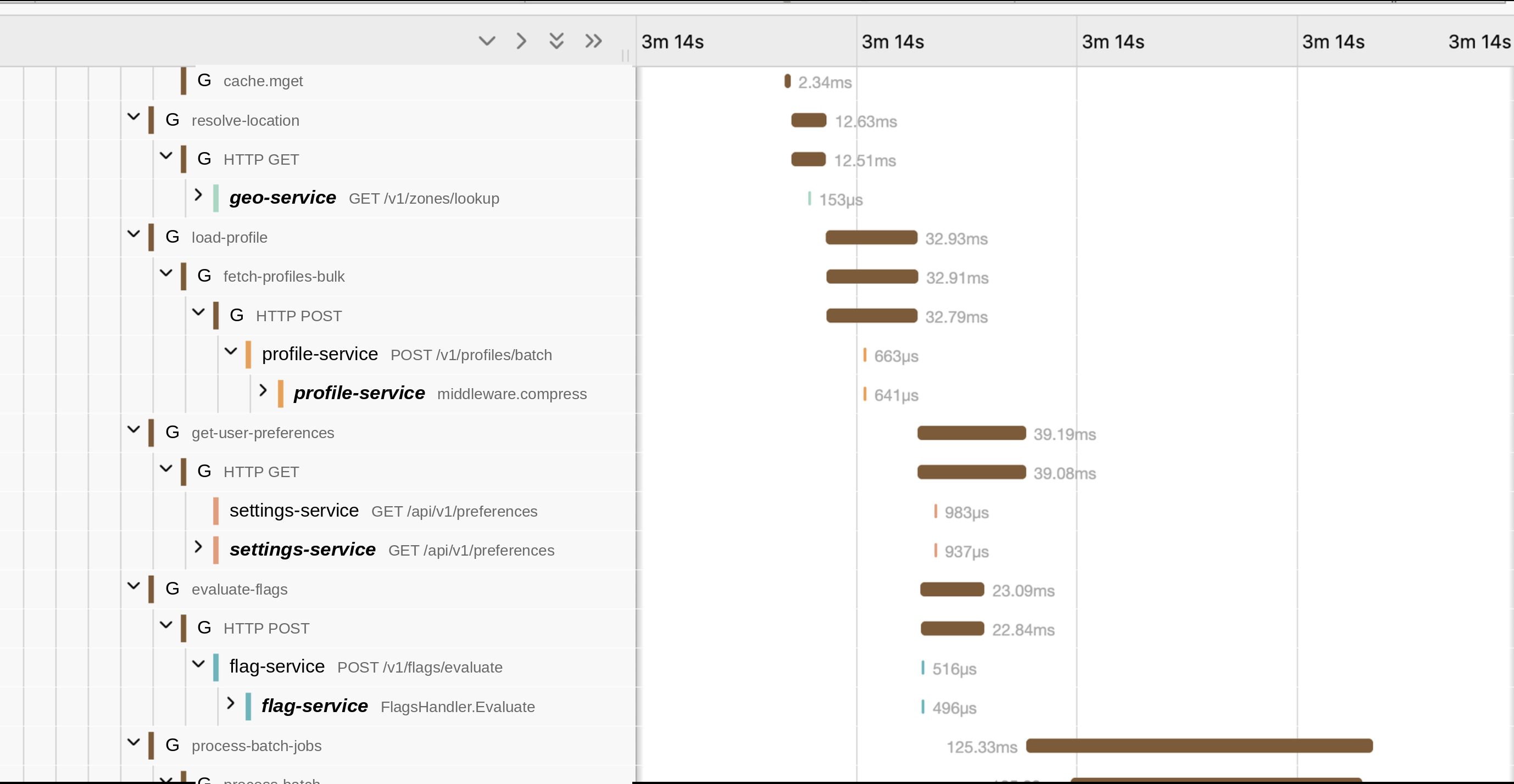1514x784 pixels.
Task: Click the 516µs flag-service marker
Action: tap(923, 668)
